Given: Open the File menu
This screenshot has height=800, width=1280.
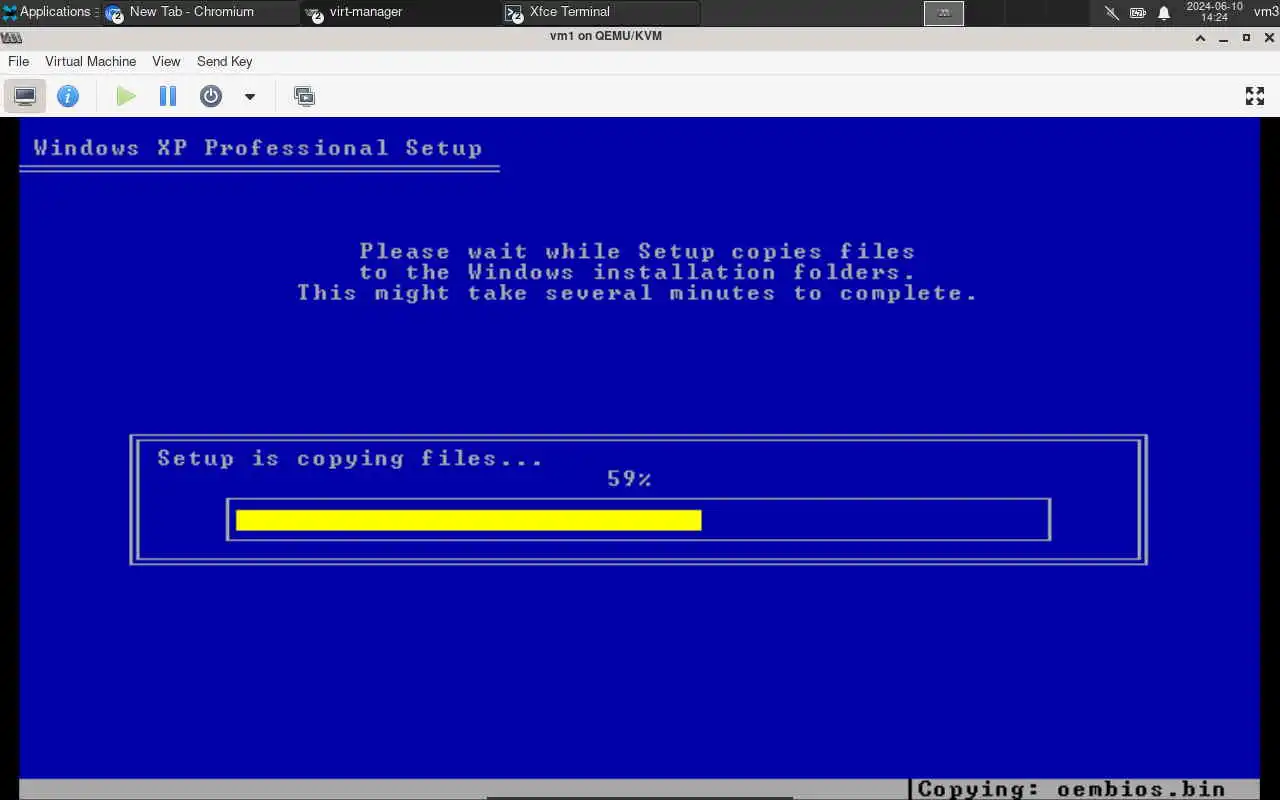Looking at the screenshot, I should (18, 61).
